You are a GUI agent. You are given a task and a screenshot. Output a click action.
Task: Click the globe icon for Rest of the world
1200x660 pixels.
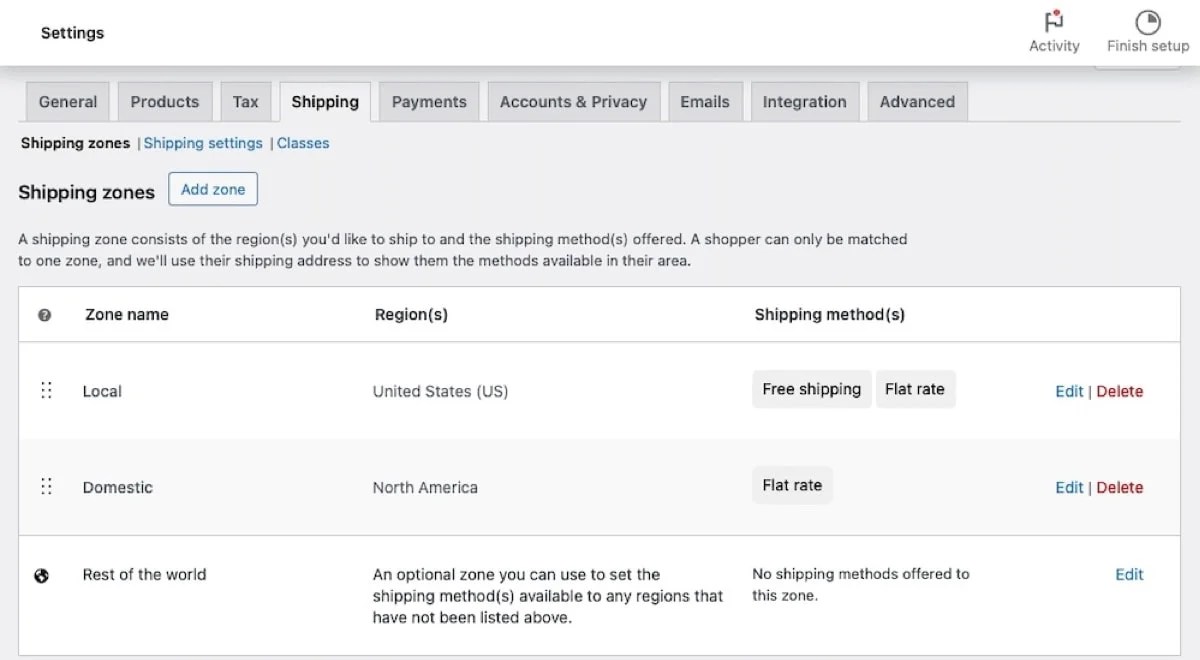click(x=42, y=575)
